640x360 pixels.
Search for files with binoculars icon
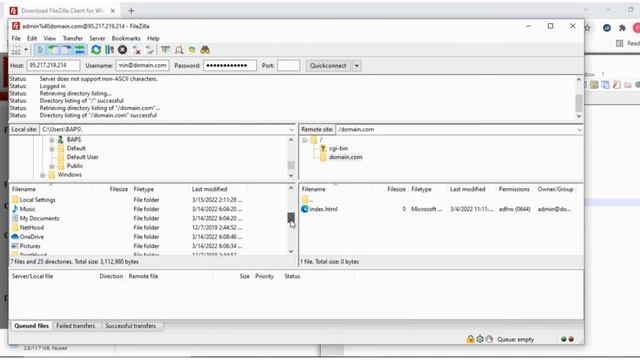(205, 50)
